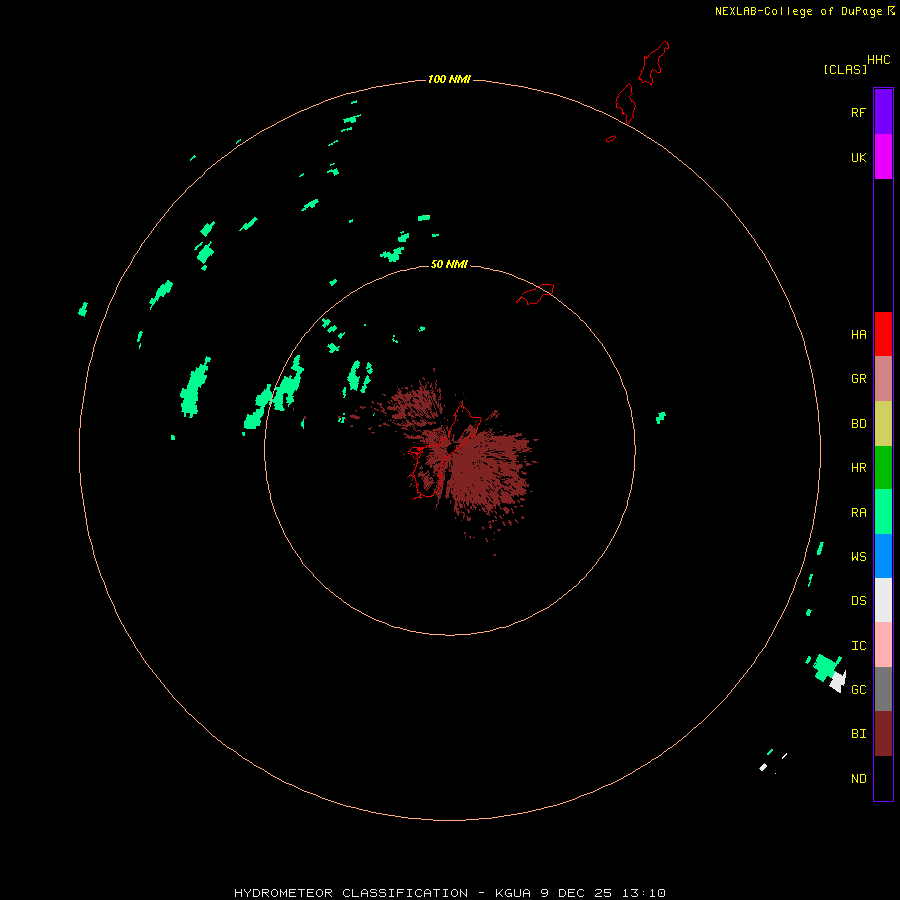Click the HA red legend swatch

883,334
